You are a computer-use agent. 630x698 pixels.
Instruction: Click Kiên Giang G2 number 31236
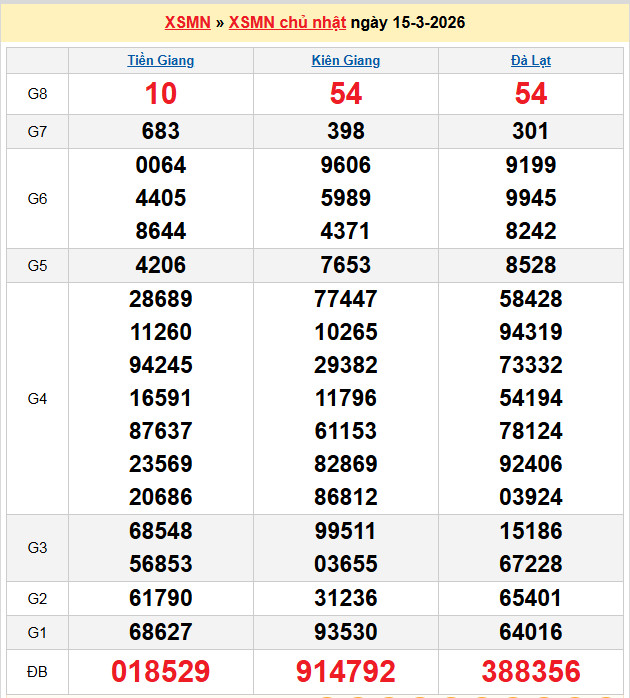click(x=346, y=598)
